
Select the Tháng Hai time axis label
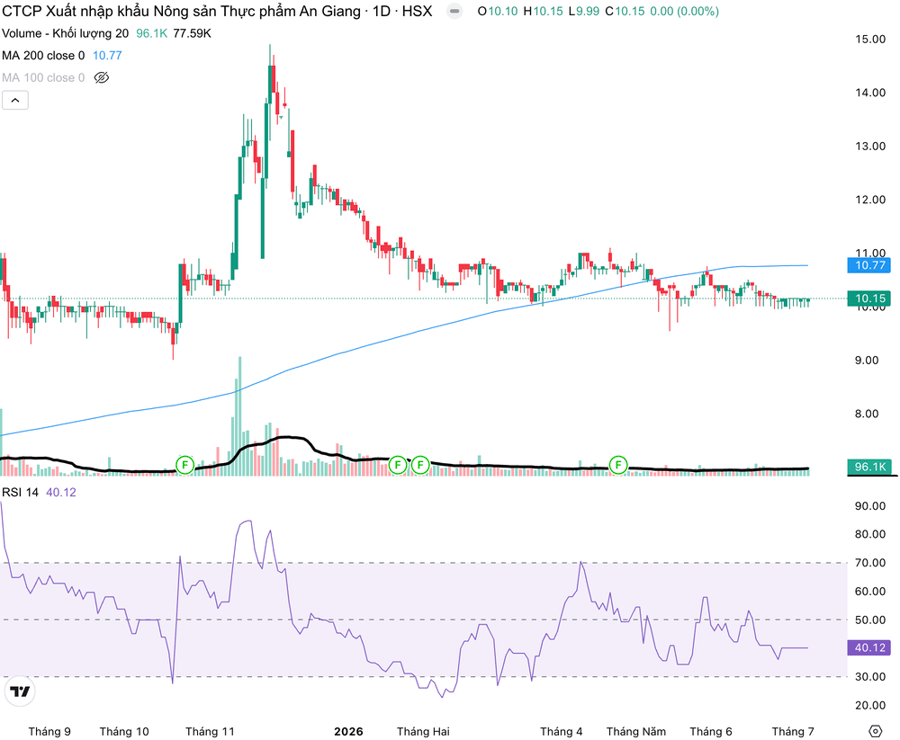pos(423,731)
